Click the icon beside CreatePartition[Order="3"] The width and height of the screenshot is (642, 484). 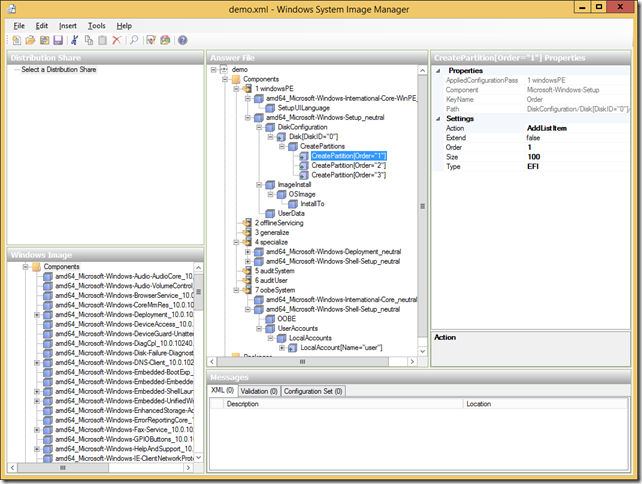point(303,175)
